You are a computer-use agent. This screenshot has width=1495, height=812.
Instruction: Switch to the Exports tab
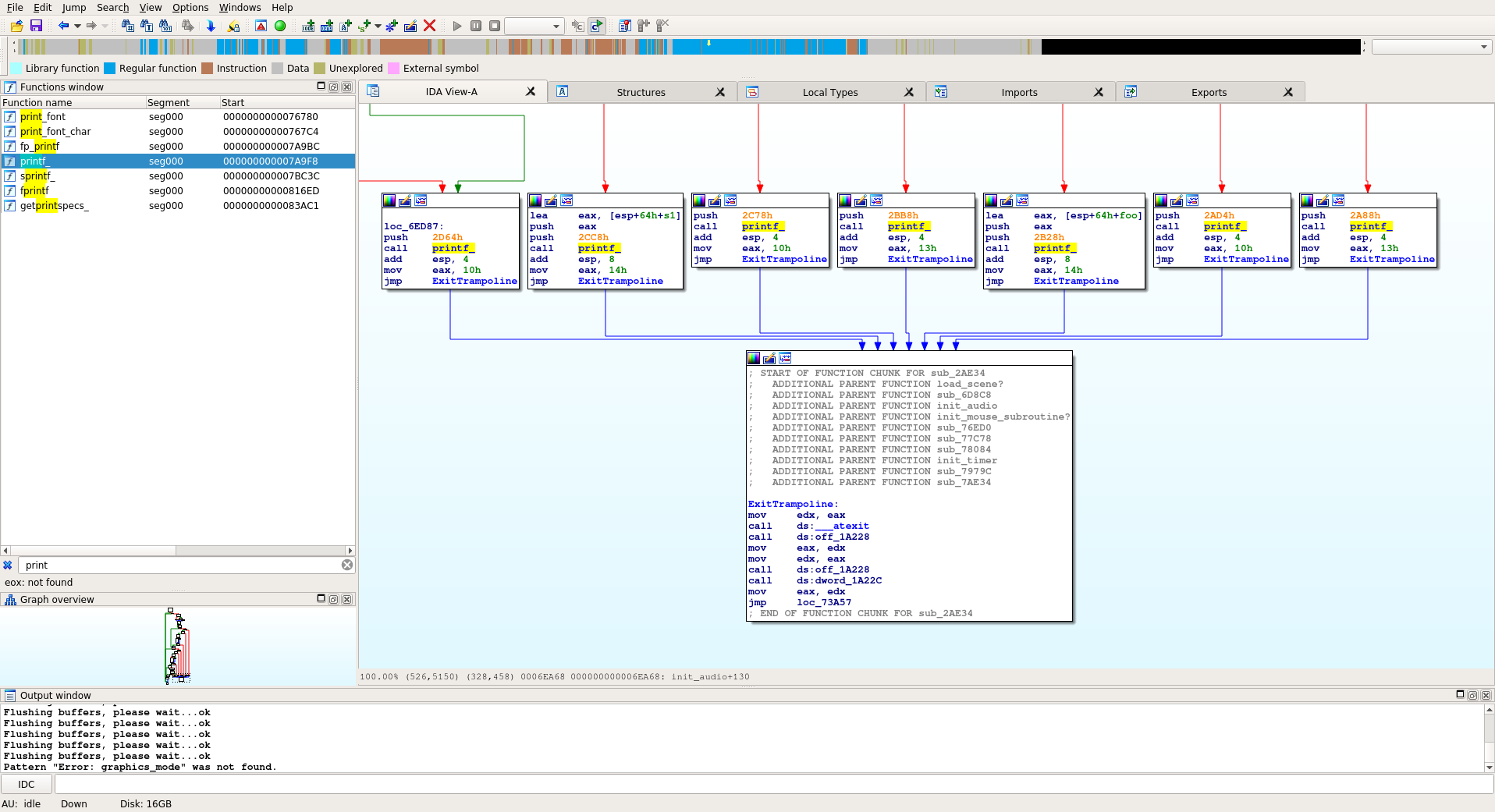pyautogui.click(x=1209, y=92)
